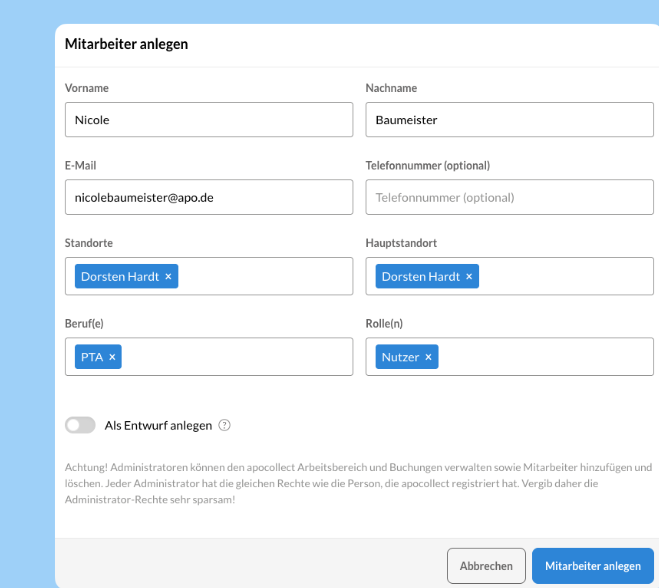
Task: Select the E-Mail input field
Action: click(x=208, y=197)
